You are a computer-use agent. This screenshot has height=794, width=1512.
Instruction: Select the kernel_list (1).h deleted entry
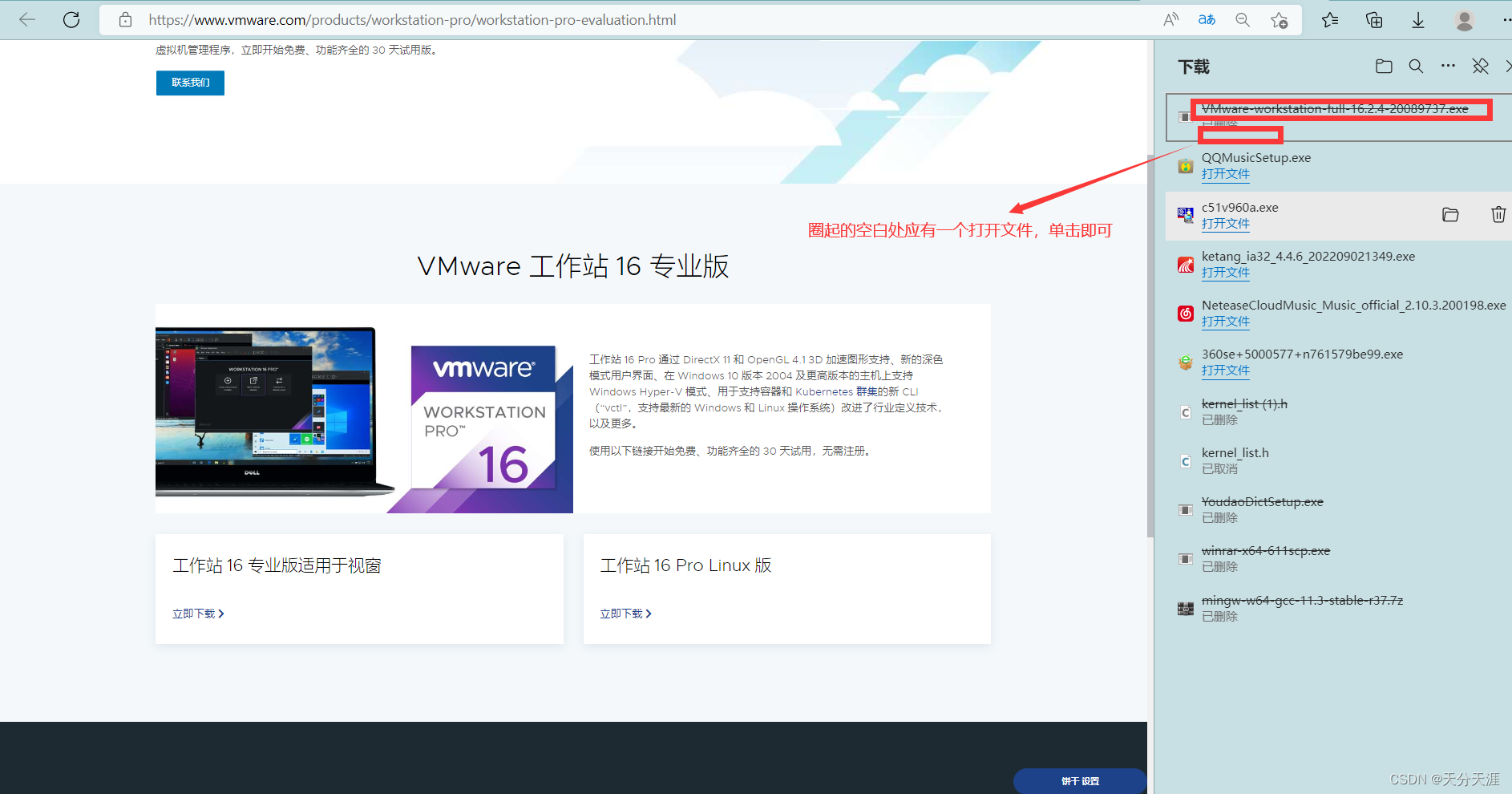click(1338, 411)
